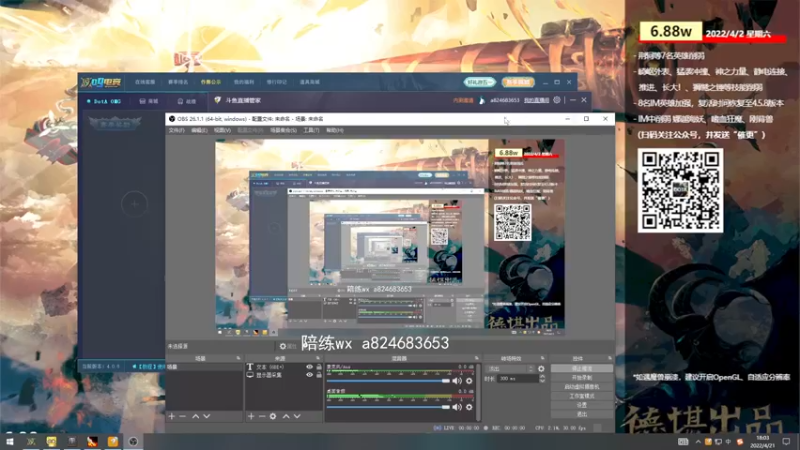
Task: Move the source up with the up arrow in the 来源 panel
Action: coord(286,416)
